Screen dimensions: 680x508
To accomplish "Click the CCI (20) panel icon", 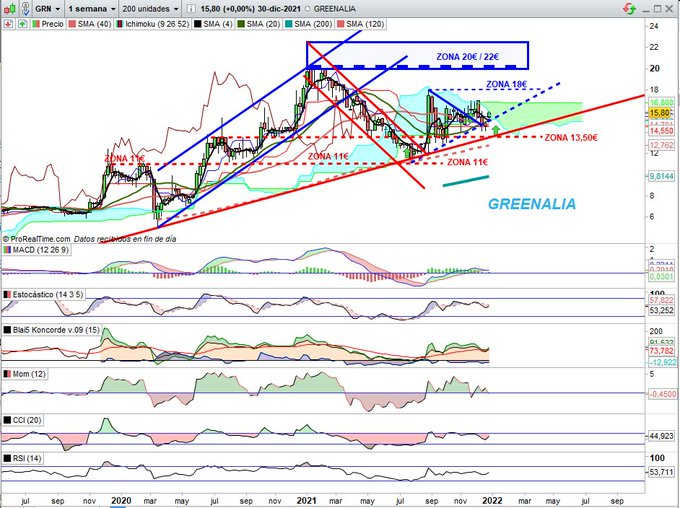I will (x=7, y=420).
